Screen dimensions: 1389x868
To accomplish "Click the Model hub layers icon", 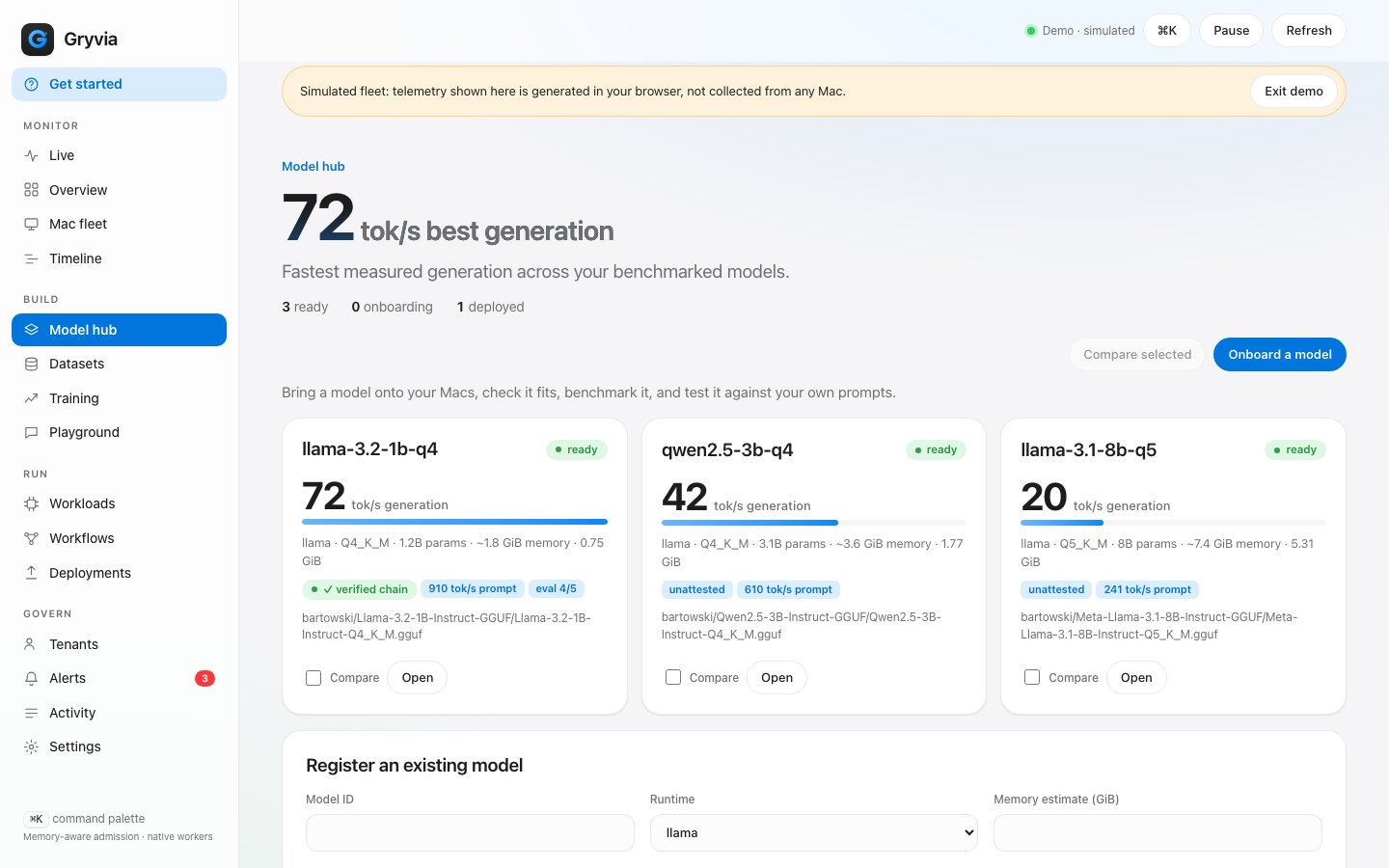I will pyautogui.click(x=31, y=330).
